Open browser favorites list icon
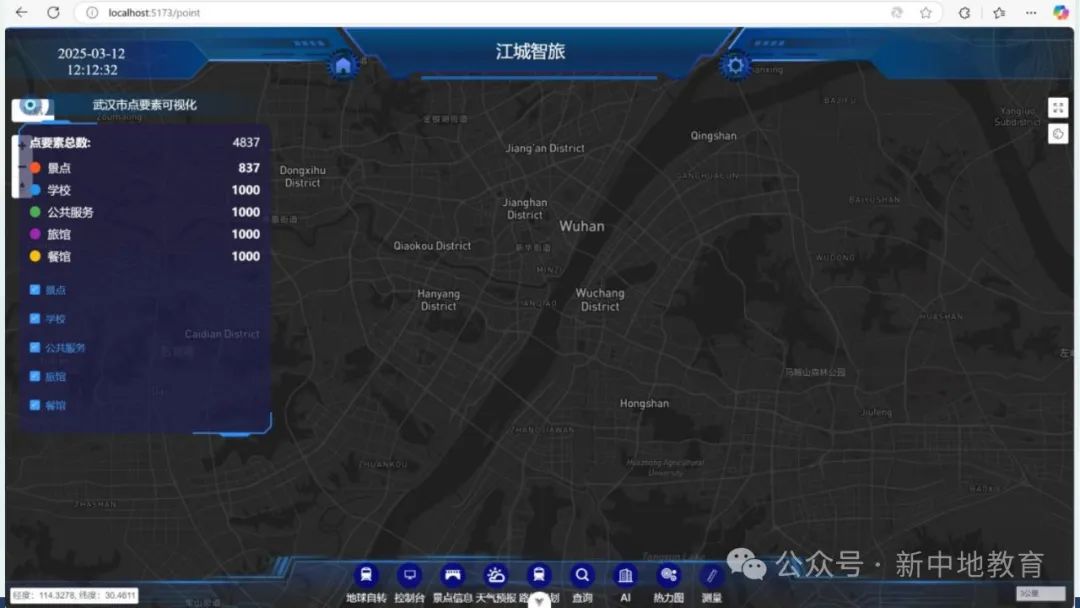 click(x=999, y=12)
